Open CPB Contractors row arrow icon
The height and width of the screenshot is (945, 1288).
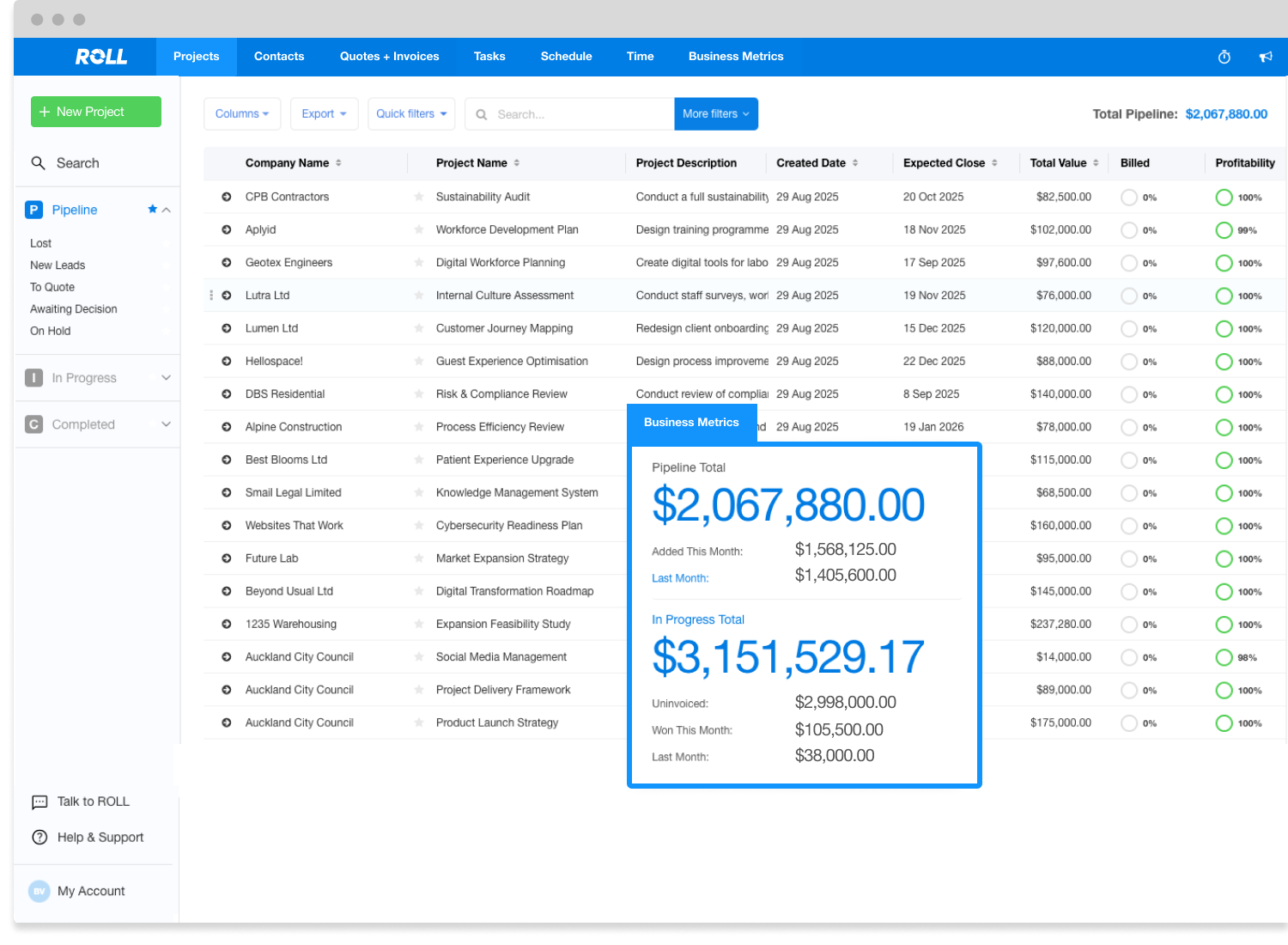pos(227,197)
